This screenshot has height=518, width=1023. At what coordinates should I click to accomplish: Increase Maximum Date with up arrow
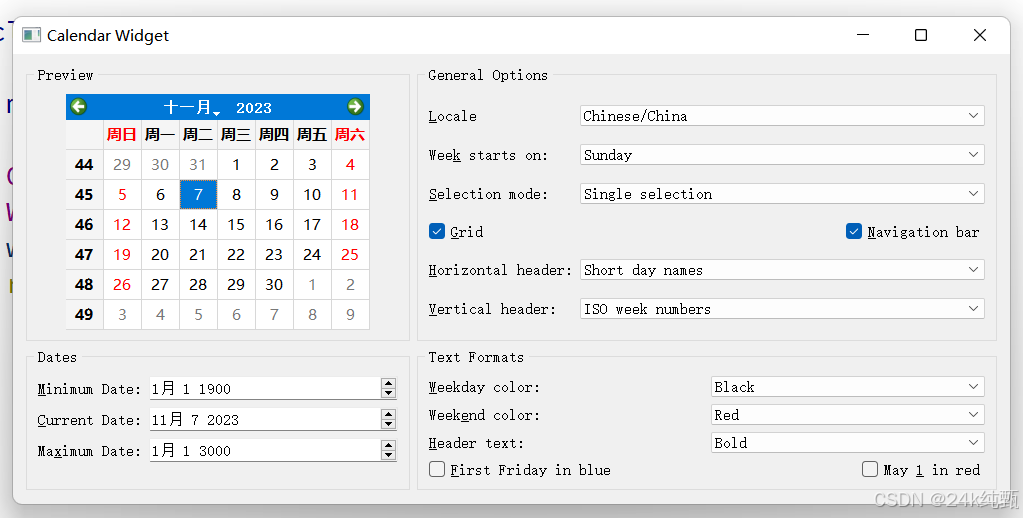(x=388, y=445)
